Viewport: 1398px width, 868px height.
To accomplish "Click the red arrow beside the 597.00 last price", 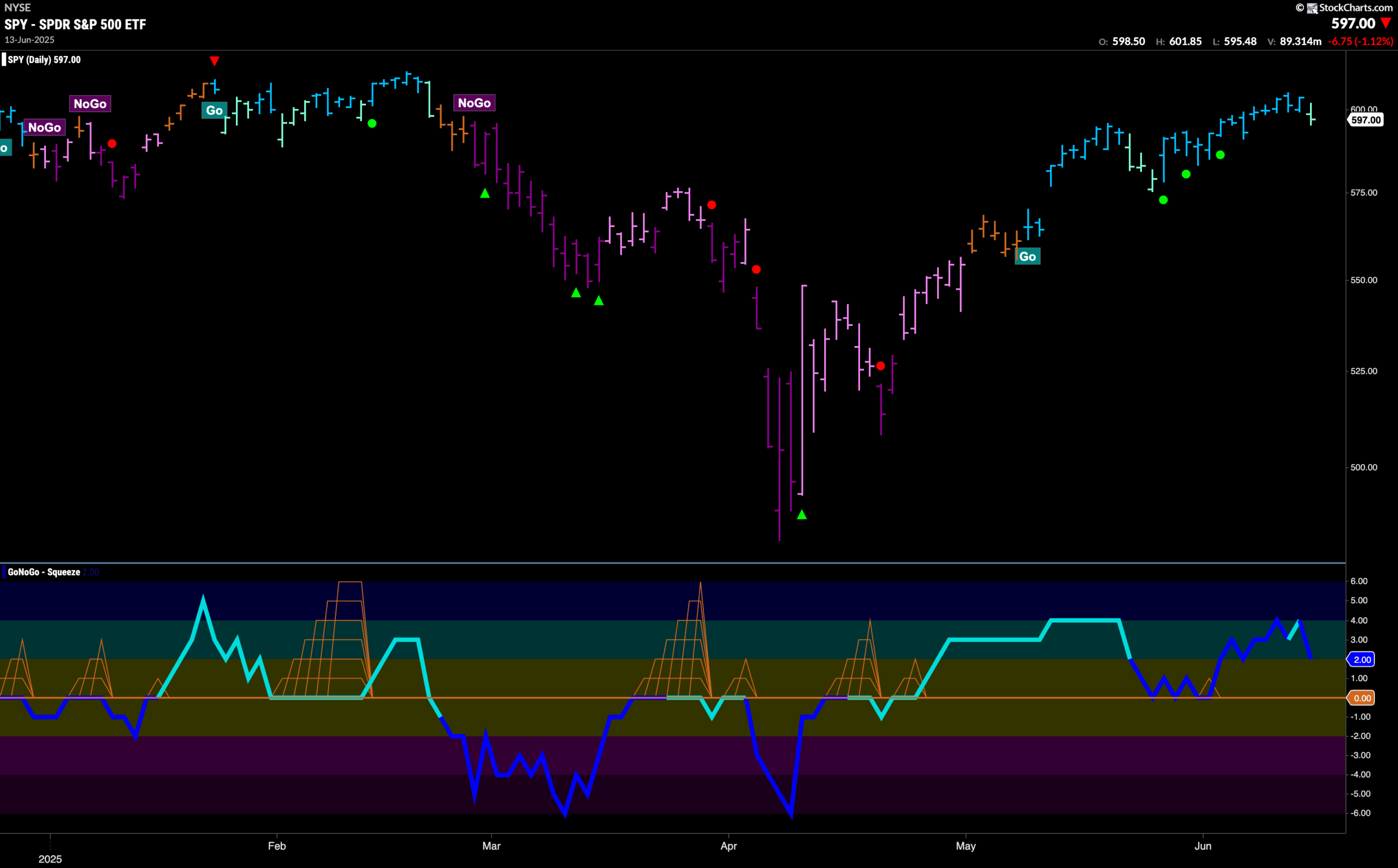I will (1386, 23).
